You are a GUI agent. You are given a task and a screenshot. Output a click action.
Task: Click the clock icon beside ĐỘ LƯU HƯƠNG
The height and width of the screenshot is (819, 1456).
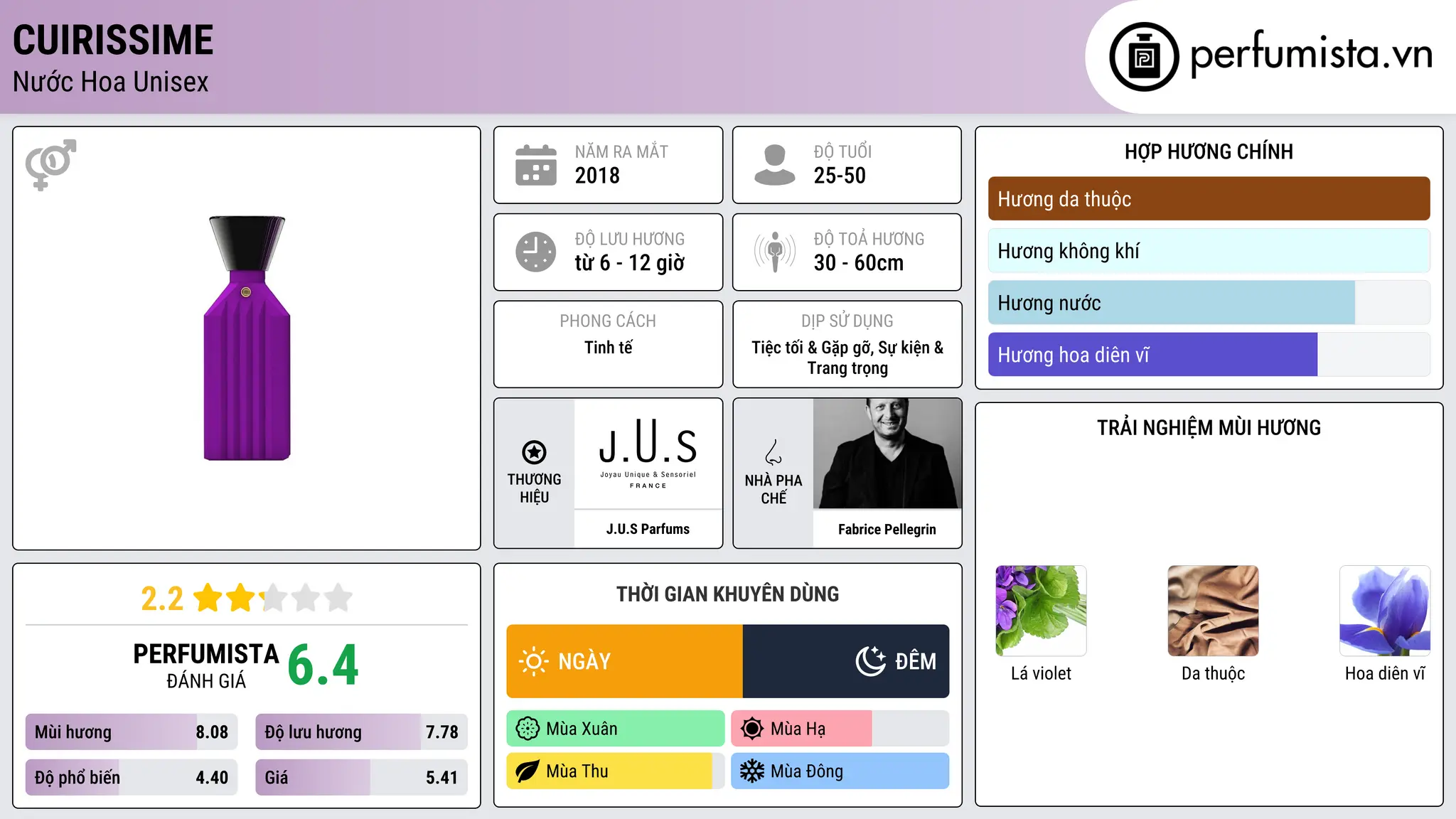tap(536, 252)
